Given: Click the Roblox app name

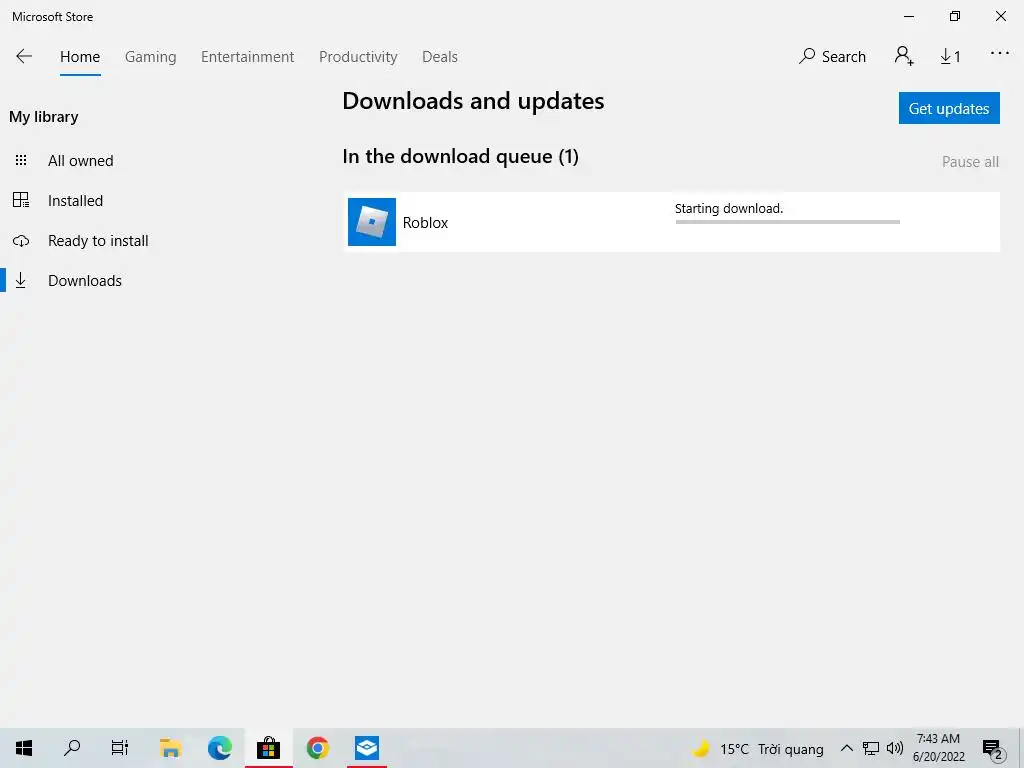Looking at the screenshot, I should point(425,223).
